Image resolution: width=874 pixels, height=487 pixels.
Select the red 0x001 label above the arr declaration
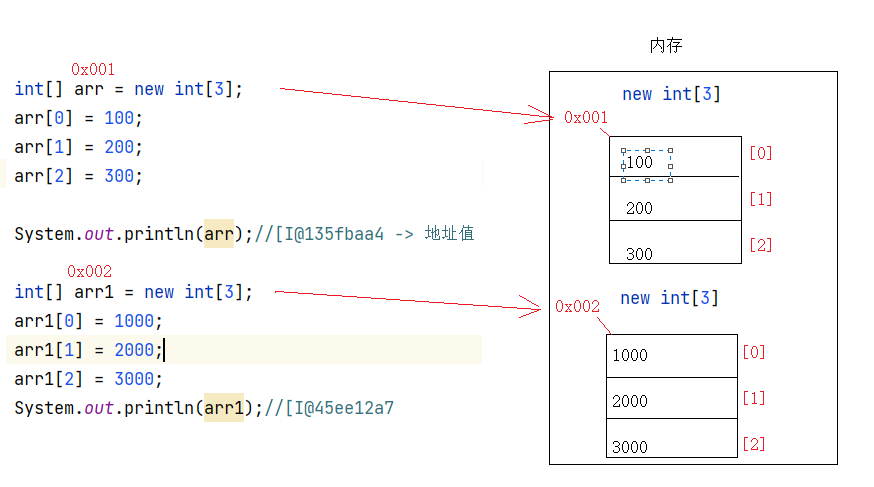point(93,70)
